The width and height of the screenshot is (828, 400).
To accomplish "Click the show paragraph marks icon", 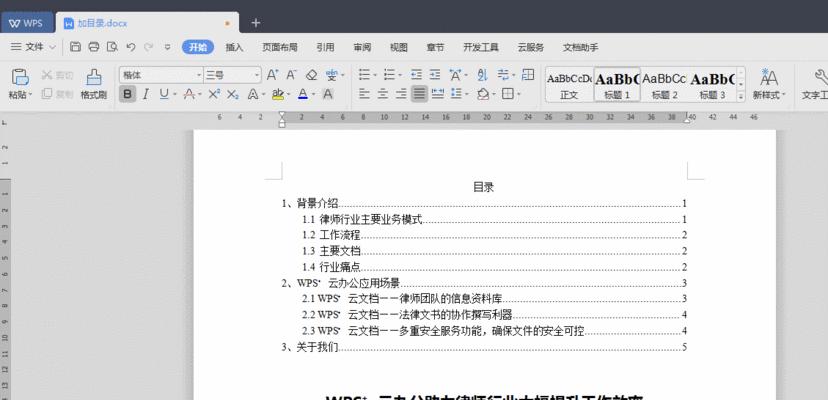I will click(x=503, y=75).
